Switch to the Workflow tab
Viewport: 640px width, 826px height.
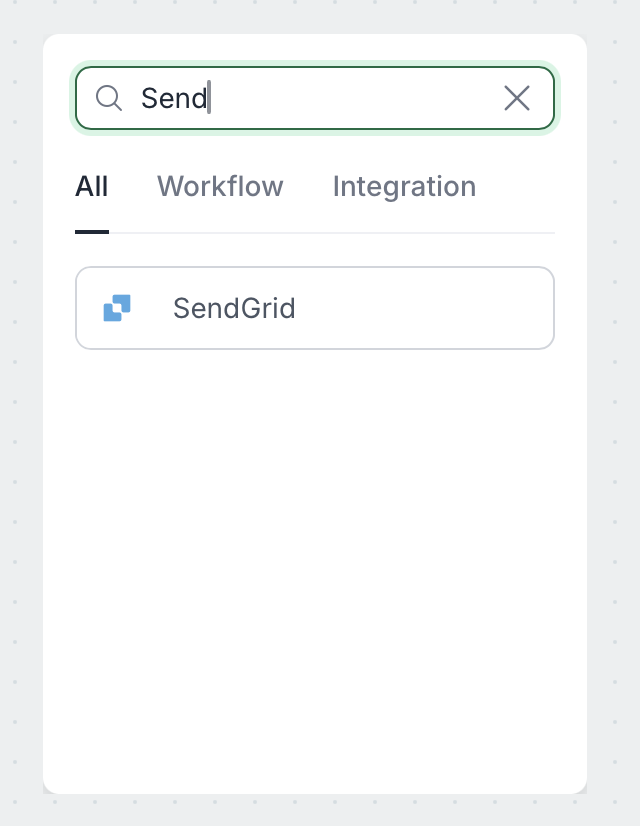coord(220,187)
